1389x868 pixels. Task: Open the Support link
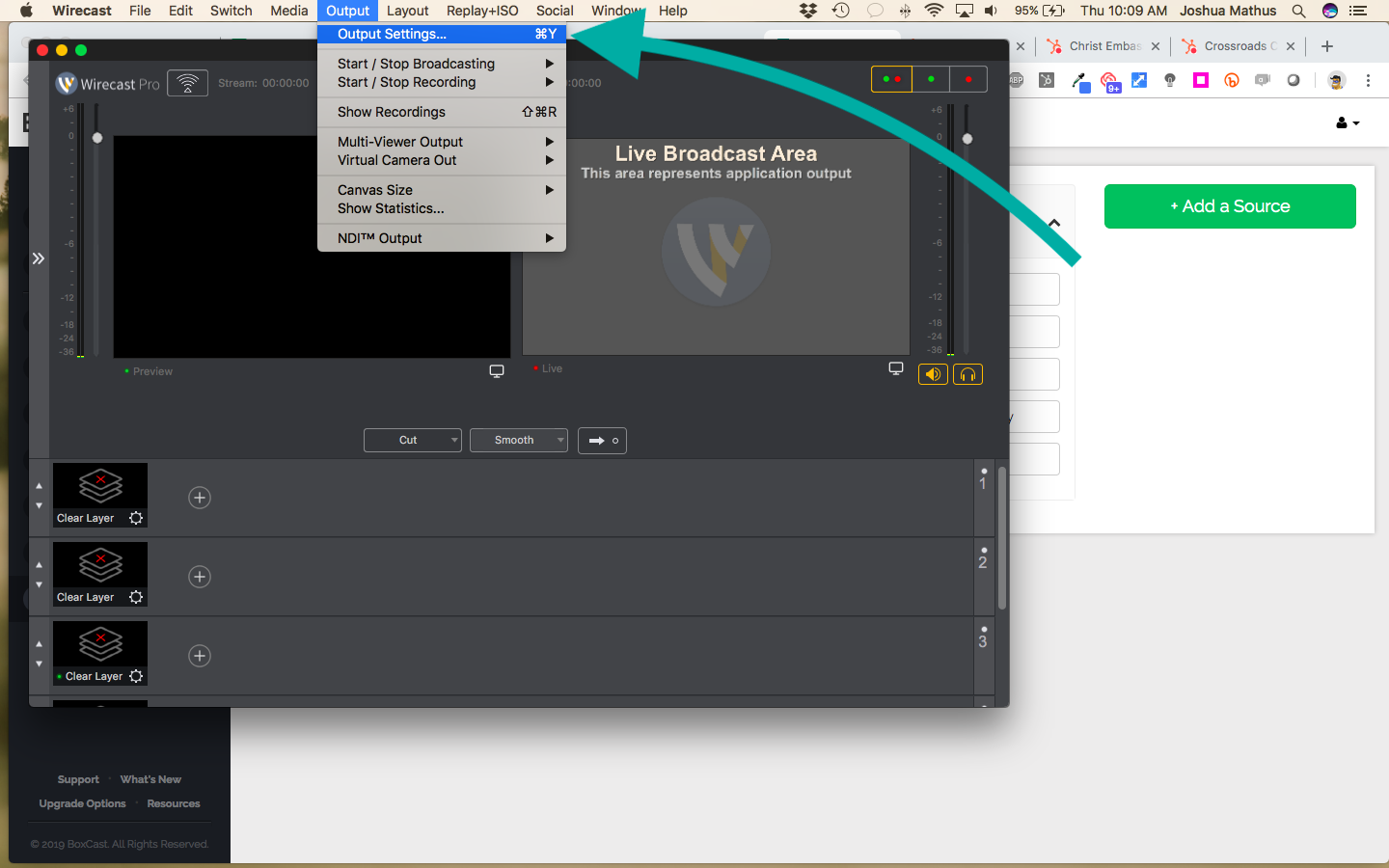point(78,779)
